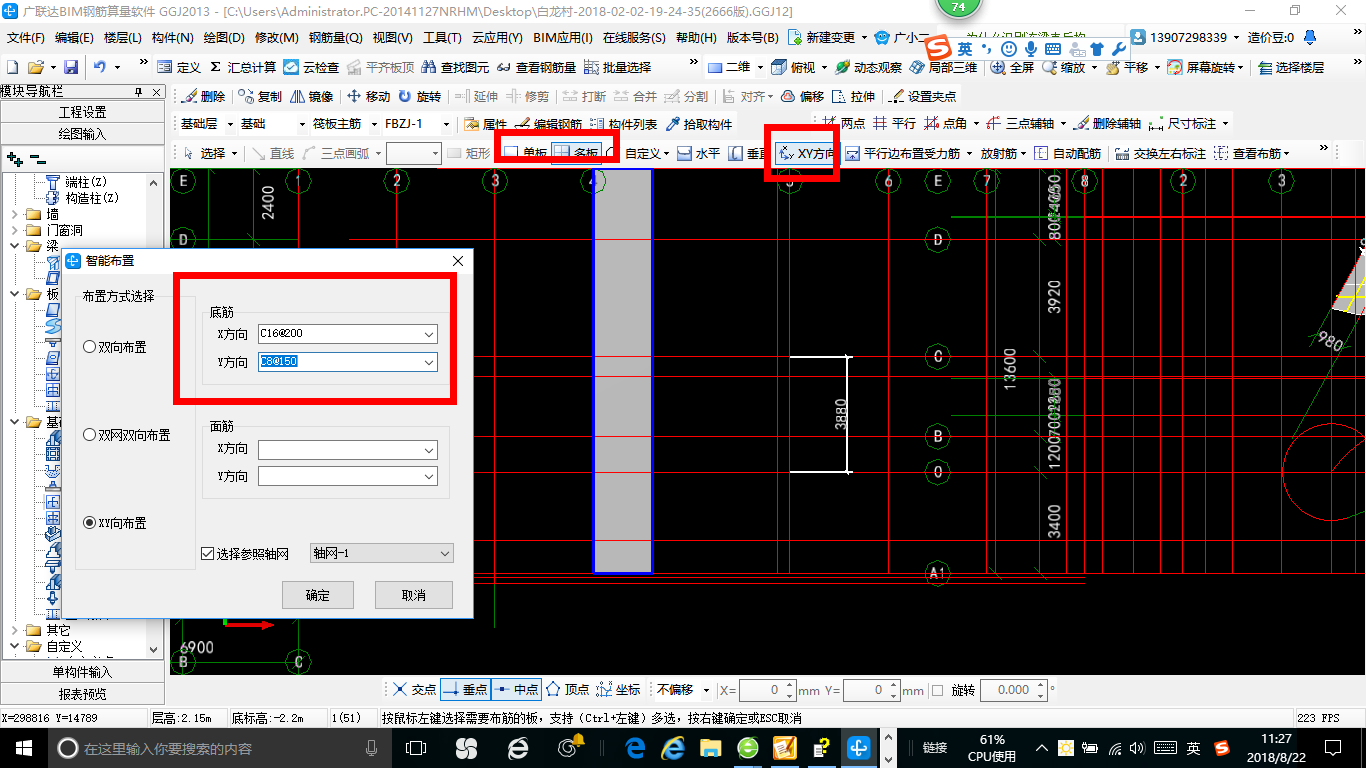Screen dimensions: 1366x768
Task: Click X coordinate input field
Action: [x=761, y=690]
